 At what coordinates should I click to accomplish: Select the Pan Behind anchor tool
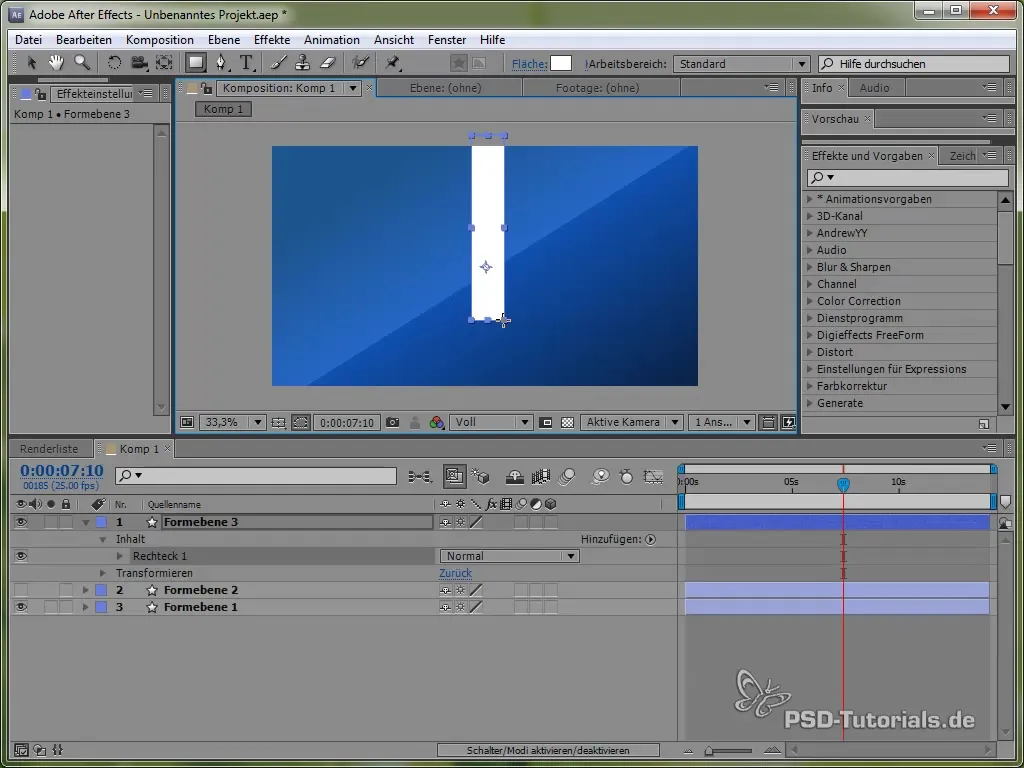164,63
